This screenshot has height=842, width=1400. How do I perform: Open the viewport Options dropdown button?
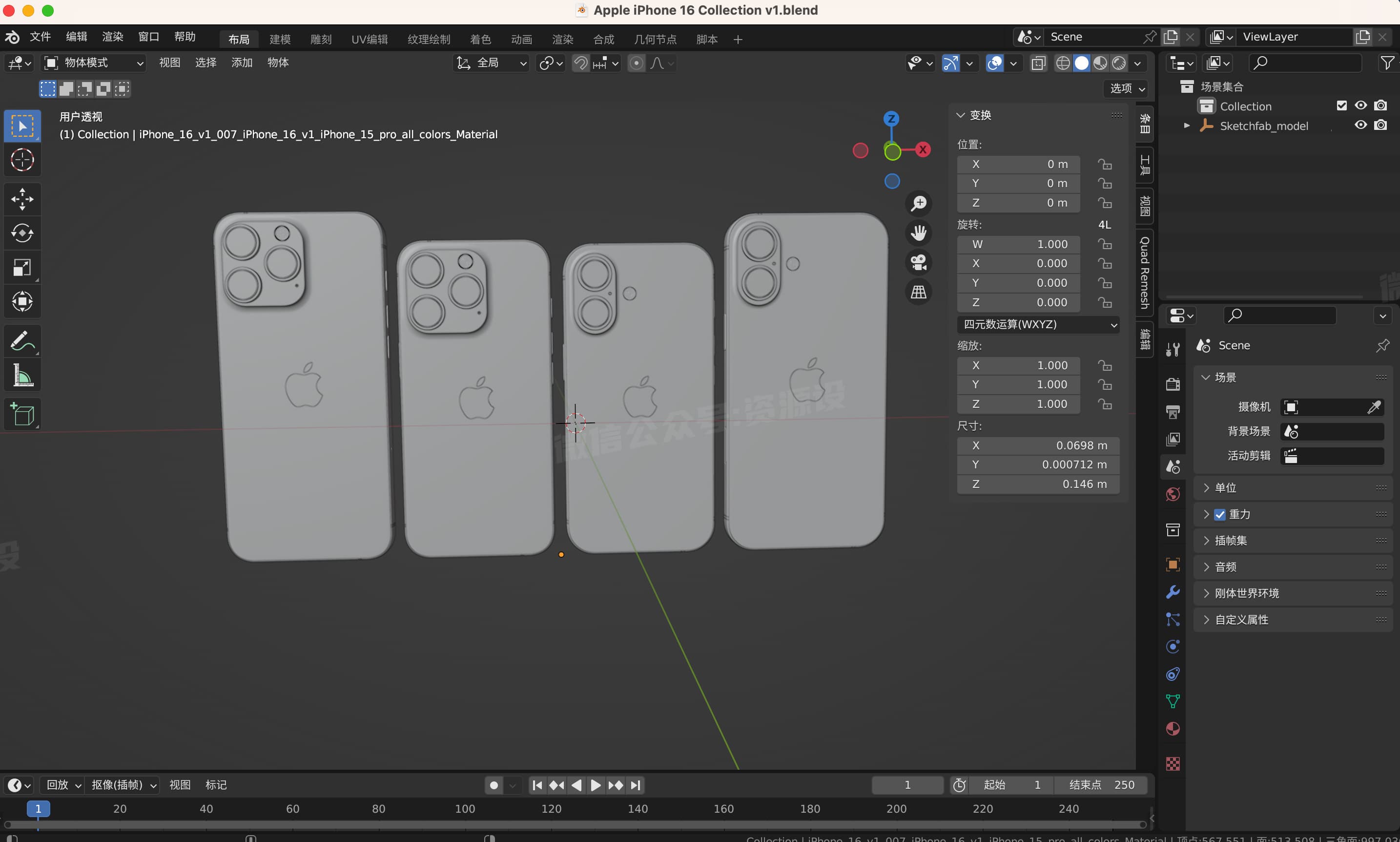pos(1127,88)
